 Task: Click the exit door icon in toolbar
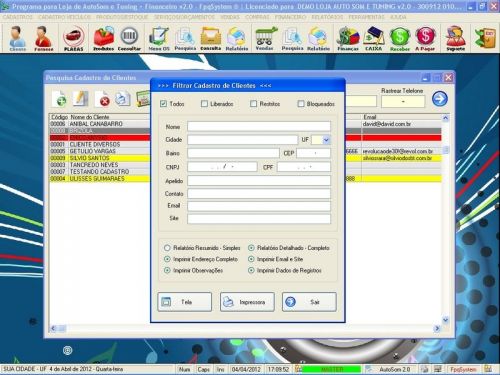coord(485,38)
